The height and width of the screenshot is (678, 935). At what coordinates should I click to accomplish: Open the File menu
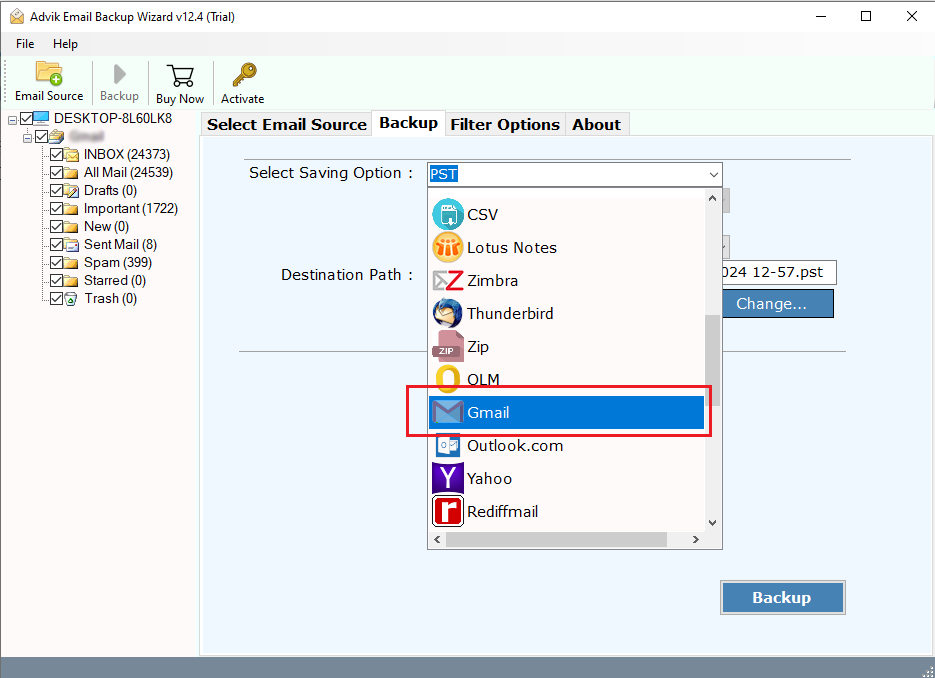pos(25,44)
